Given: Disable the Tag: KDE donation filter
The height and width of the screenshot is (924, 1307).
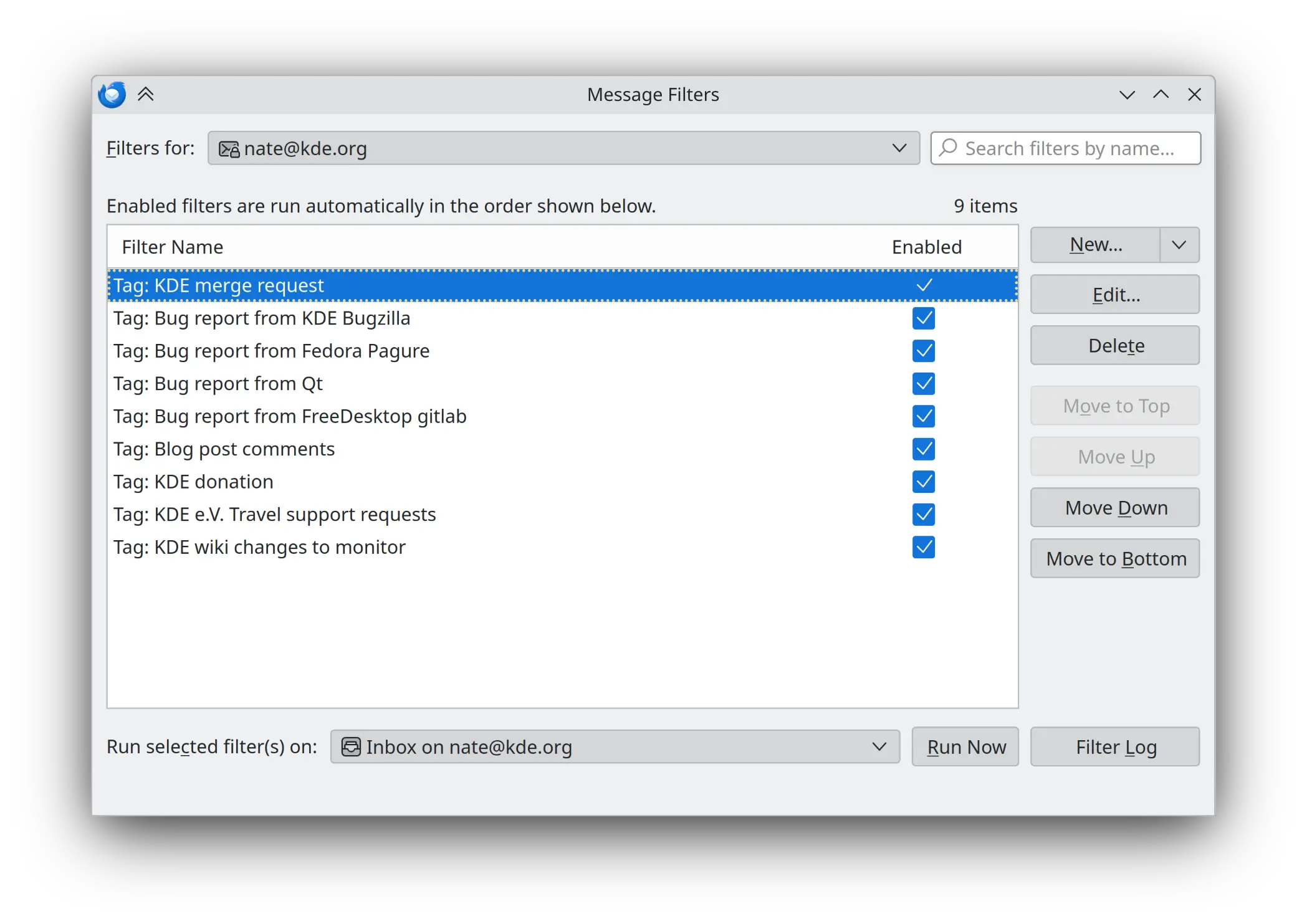Looking at the screenshot, I should point(923,481).
